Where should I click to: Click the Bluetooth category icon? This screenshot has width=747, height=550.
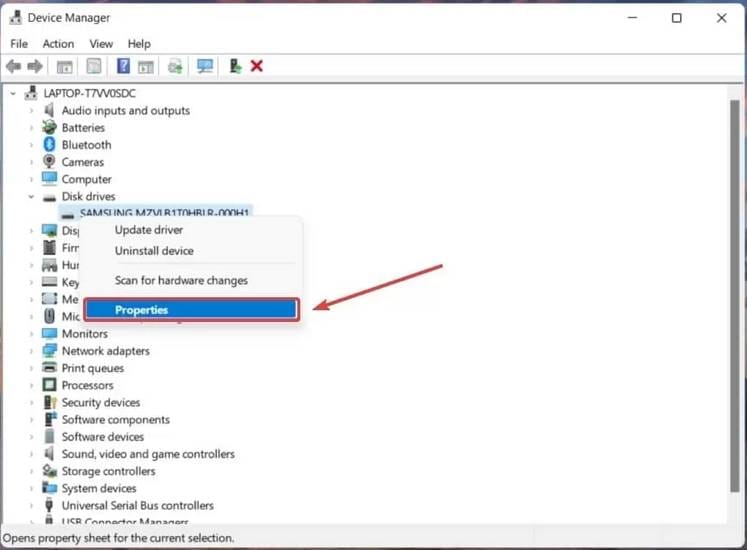pos(49,144)
